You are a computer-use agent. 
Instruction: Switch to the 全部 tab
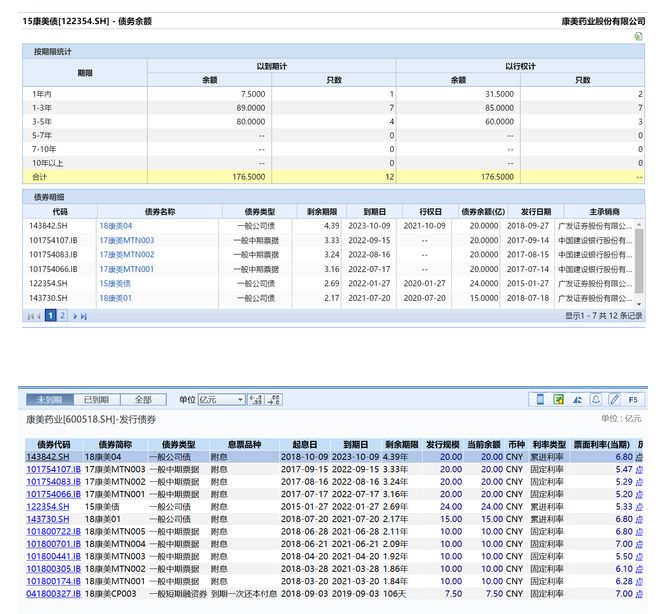(143, 399)
